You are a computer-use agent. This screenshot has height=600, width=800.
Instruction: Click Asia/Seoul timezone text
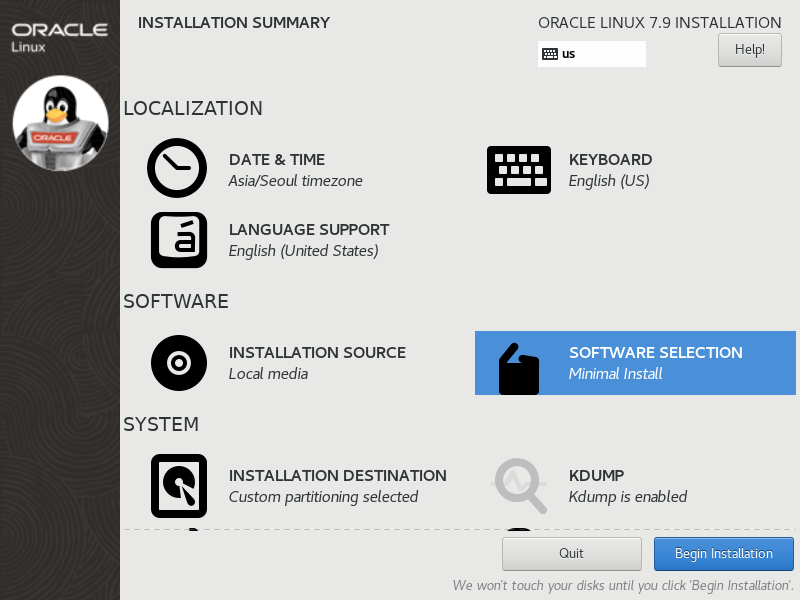click(x=295, y=181)
